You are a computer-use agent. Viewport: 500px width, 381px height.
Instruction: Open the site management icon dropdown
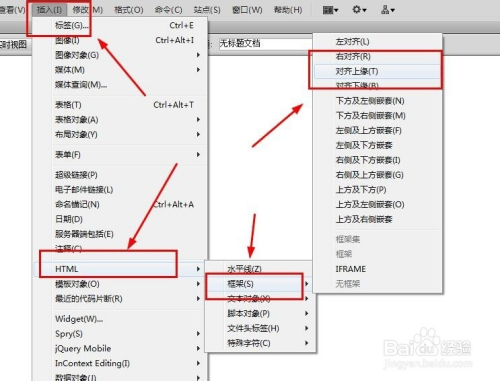click(388, 10)
